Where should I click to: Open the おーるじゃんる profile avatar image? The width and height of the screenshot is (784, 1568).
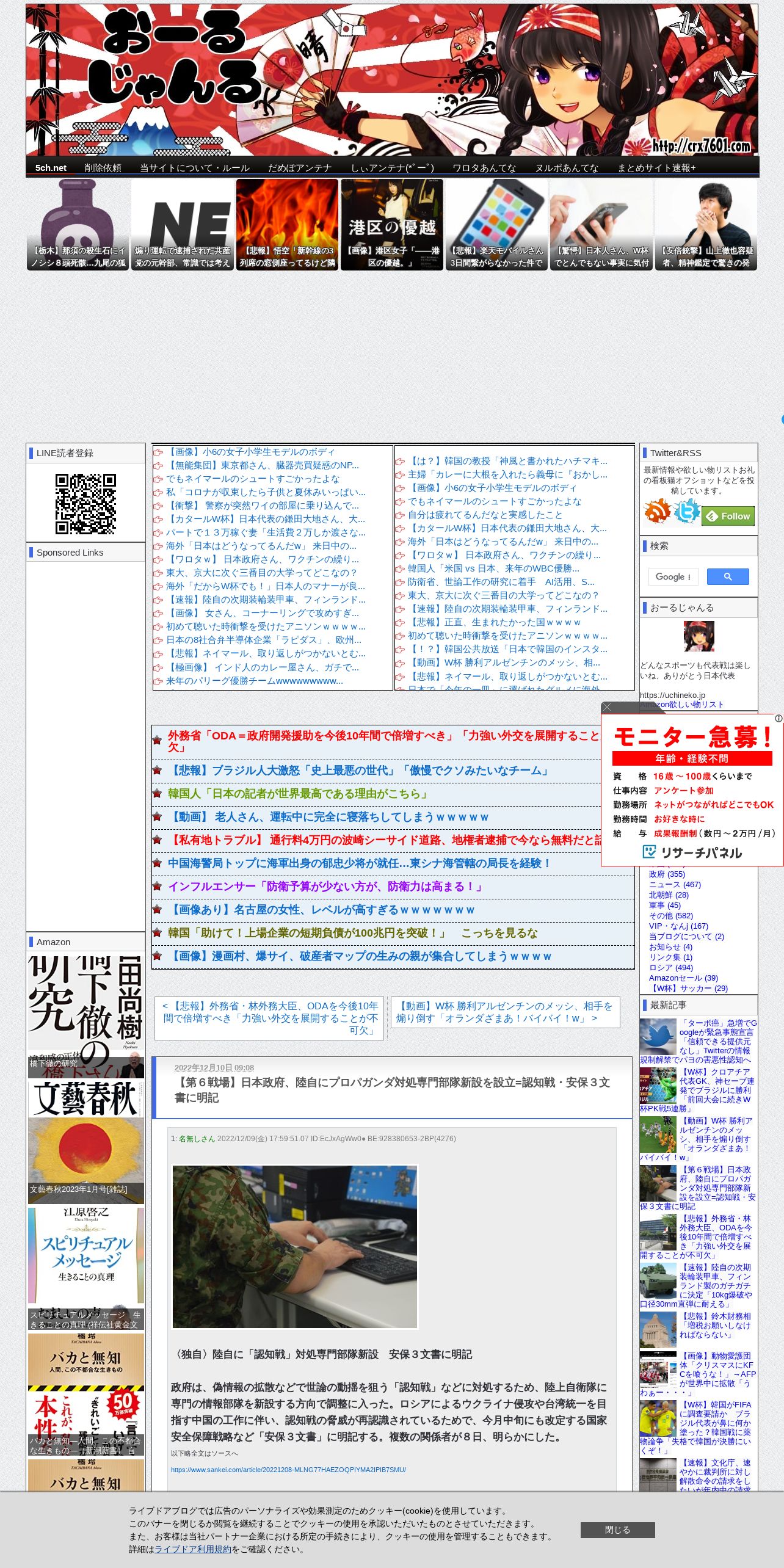[699, 636]
